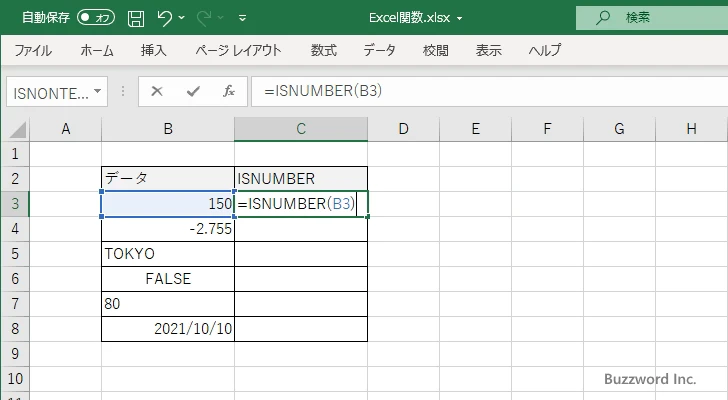Select row 1 header

coord(15,154)
